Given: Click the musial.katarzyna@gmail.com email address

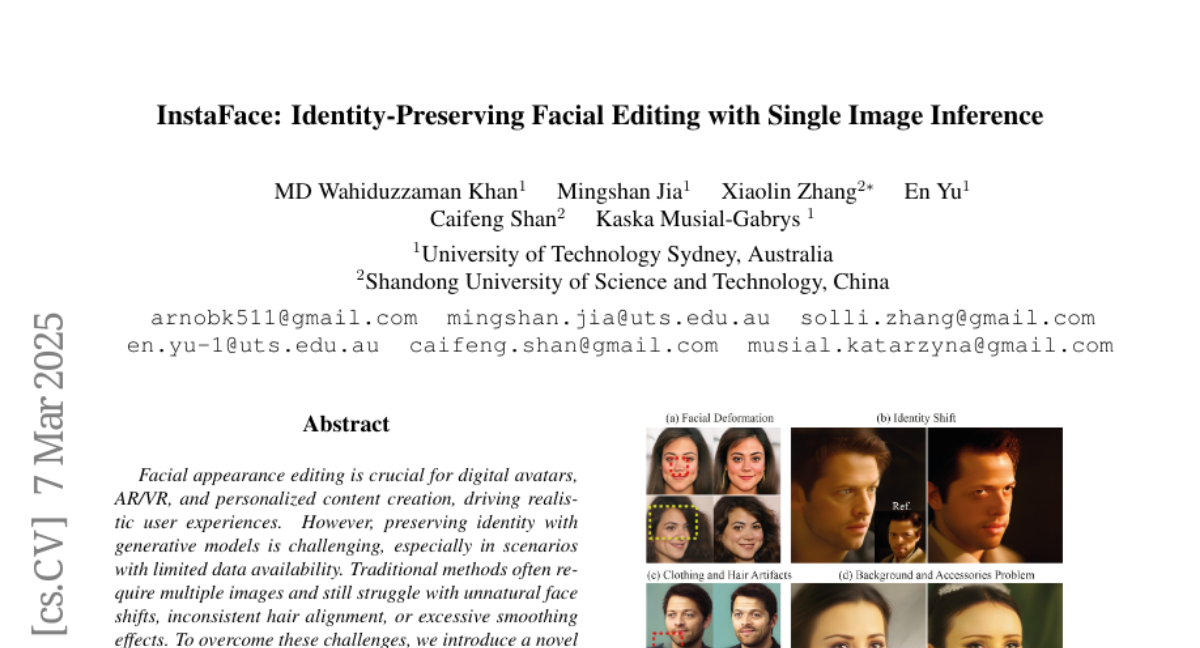Looking at the screenshot, I should (x=930, y=346).
